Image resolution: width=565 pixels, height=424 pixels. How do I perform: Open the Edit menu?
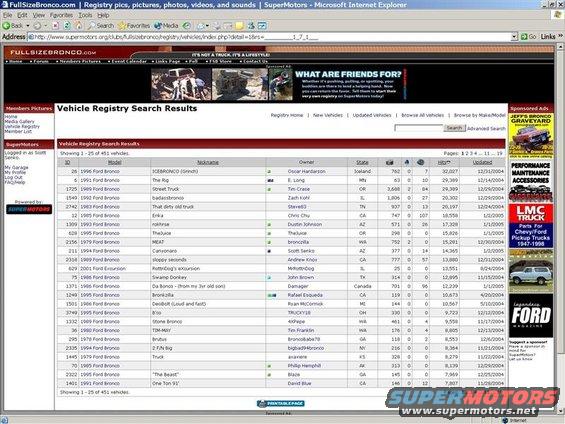[x=22, y=15]
